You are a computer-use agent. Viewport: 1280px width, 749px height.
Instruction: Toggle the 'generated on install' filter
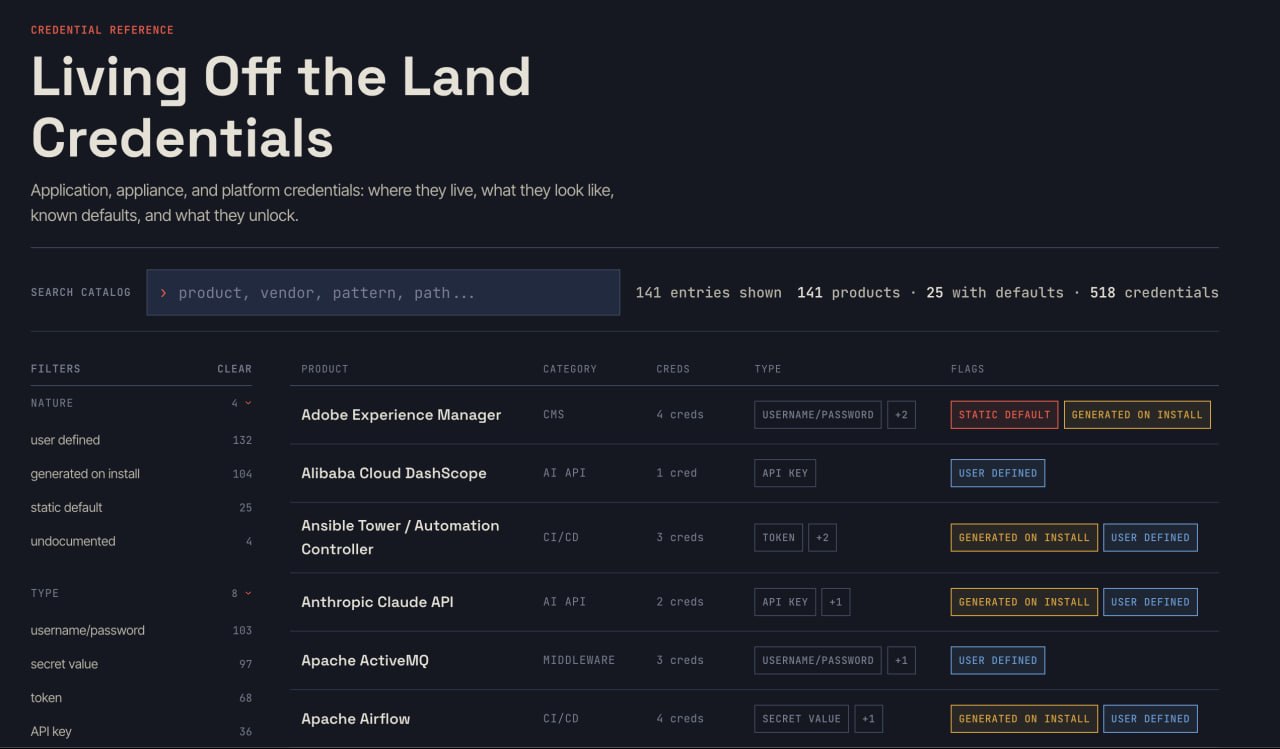tap(141, 474)
